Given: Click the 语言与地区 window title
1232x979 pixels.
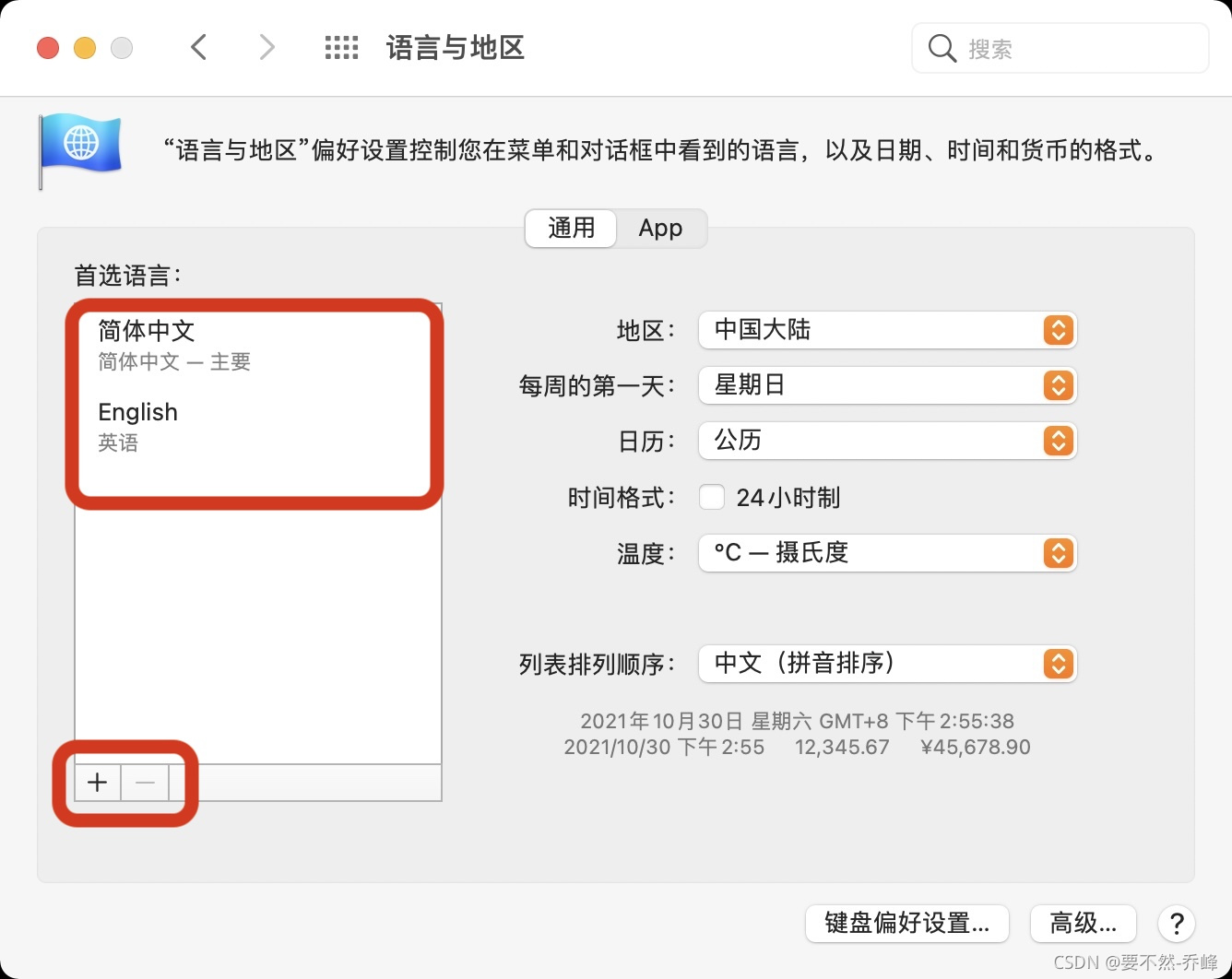Looking at the screenshot, I should point(456,48).
